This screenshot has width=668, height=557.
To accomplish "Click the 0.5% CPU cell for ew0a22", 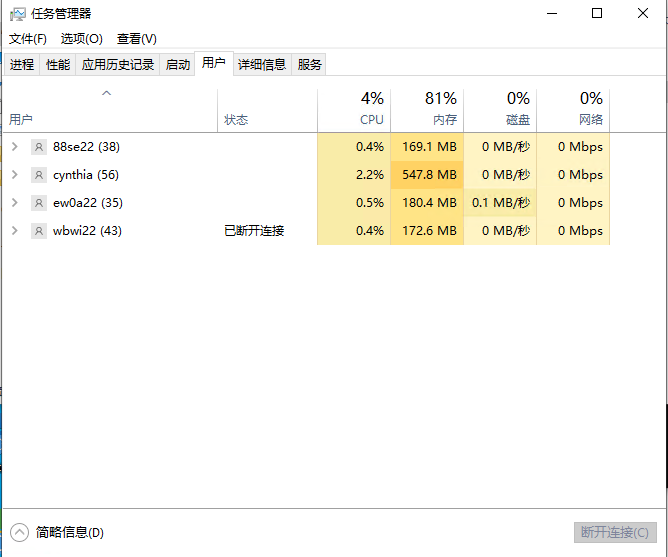I will 354,203.
